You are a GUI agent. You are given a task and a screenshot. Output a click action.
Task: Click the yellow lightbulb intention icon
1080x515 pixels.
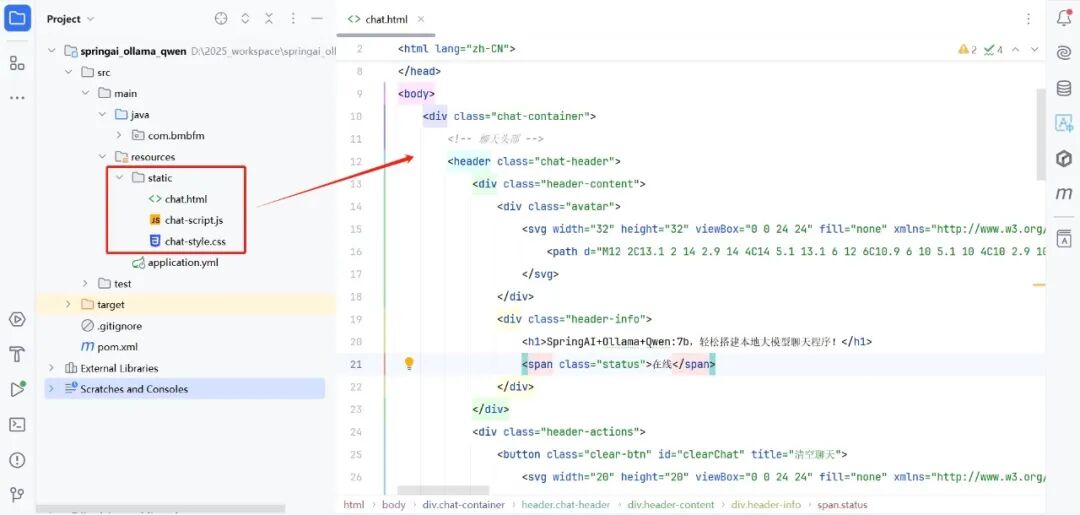pyautogui.click(x=409, y=363)
